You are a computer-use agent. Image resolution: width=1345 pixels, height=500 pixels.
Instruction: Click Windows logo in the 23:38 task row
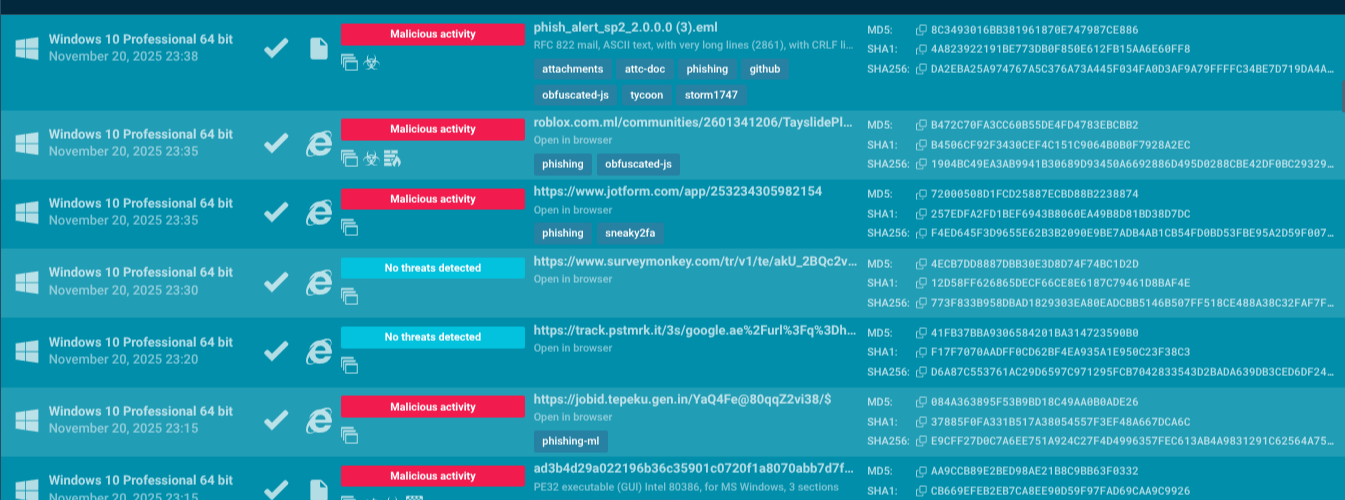point(27,48)
